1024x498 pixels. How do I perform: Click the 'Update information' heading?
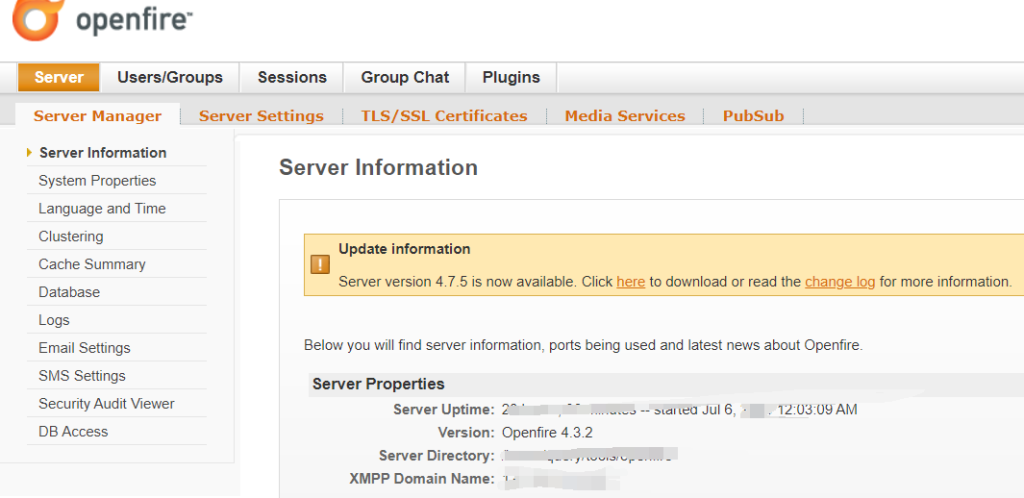click(404, 249)
